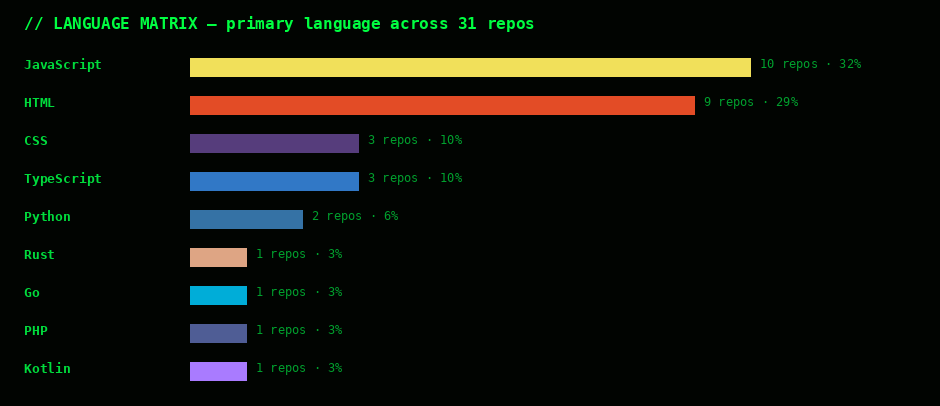Click the orange-red HTML bar
940x406 pixels.
[x=442, y=105]
